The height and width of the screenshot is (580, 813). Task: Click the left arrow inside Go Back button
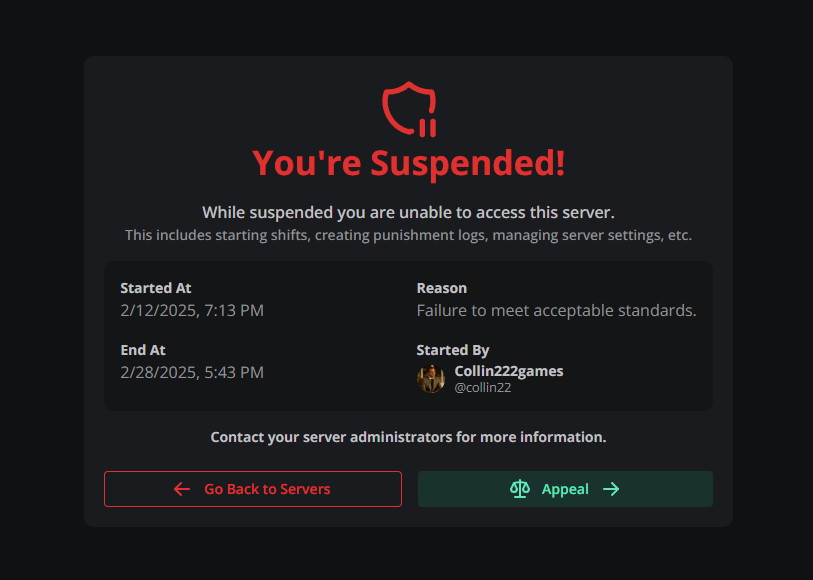click(181, 489)
